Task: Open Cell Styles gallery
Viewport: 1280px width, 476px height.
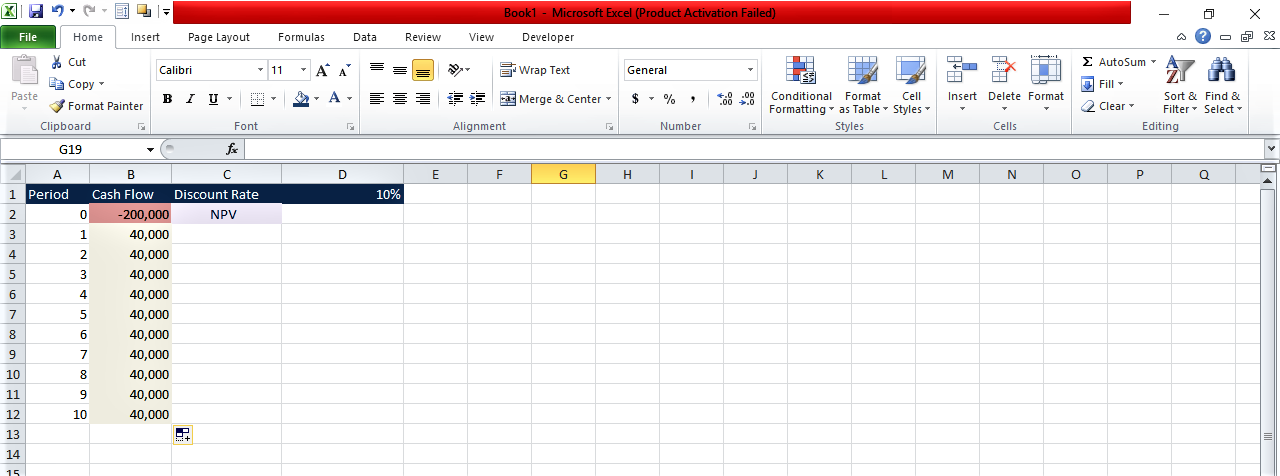Action: point(910,85)
